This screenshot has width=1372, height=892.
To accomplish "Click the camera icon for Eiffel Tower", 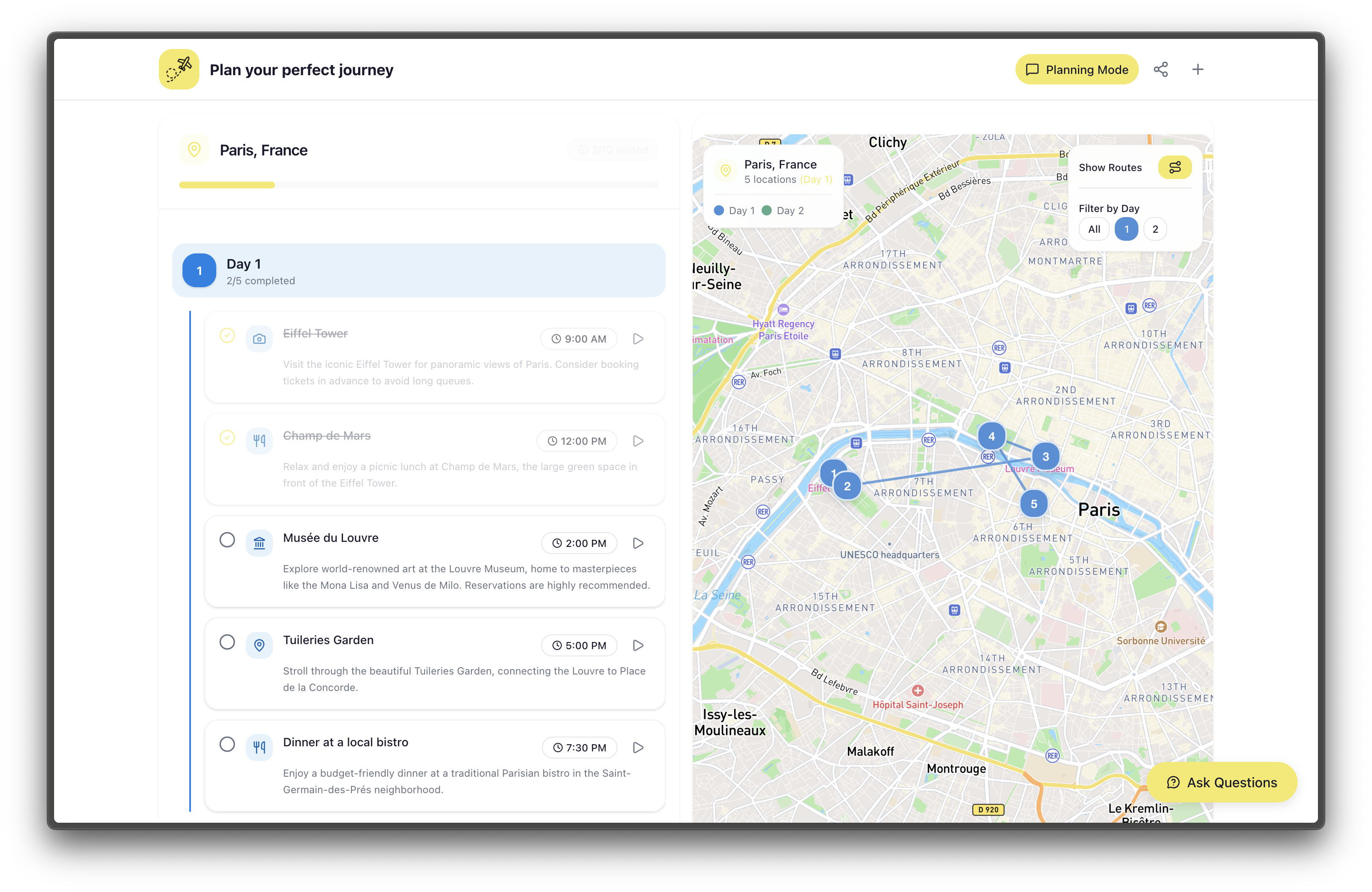I will coord(259,339).
